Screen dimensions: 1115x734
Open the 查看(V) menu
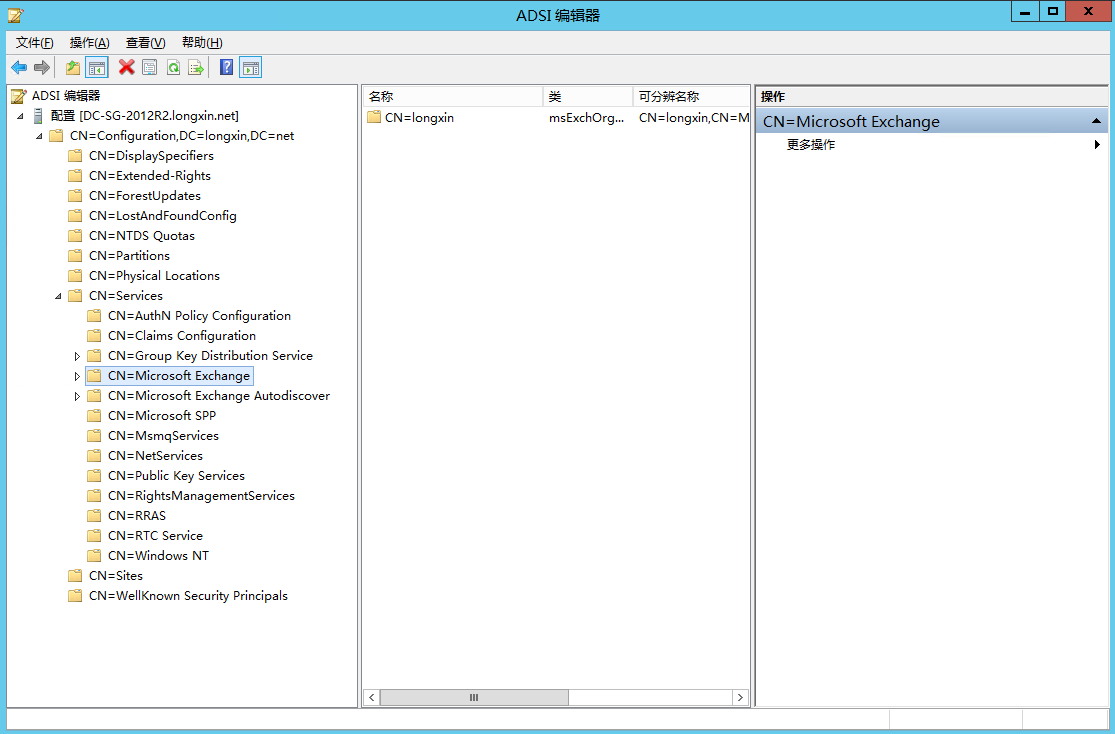point(143,42)
